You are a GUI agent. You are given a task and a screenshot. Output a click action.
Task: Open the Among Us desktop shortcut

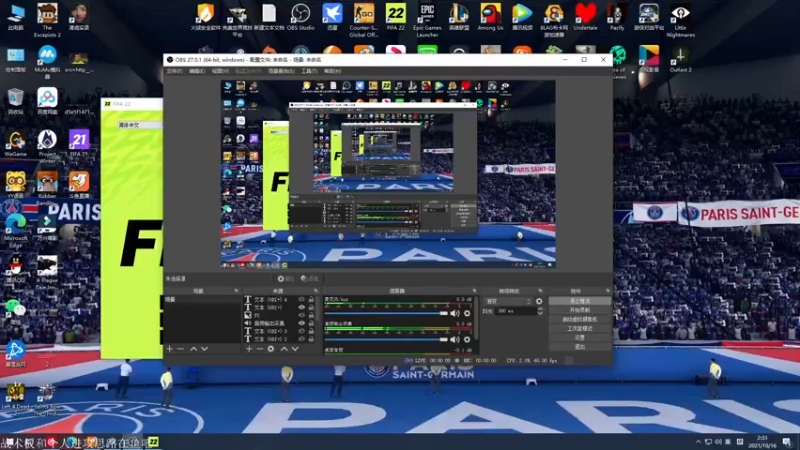490,17
